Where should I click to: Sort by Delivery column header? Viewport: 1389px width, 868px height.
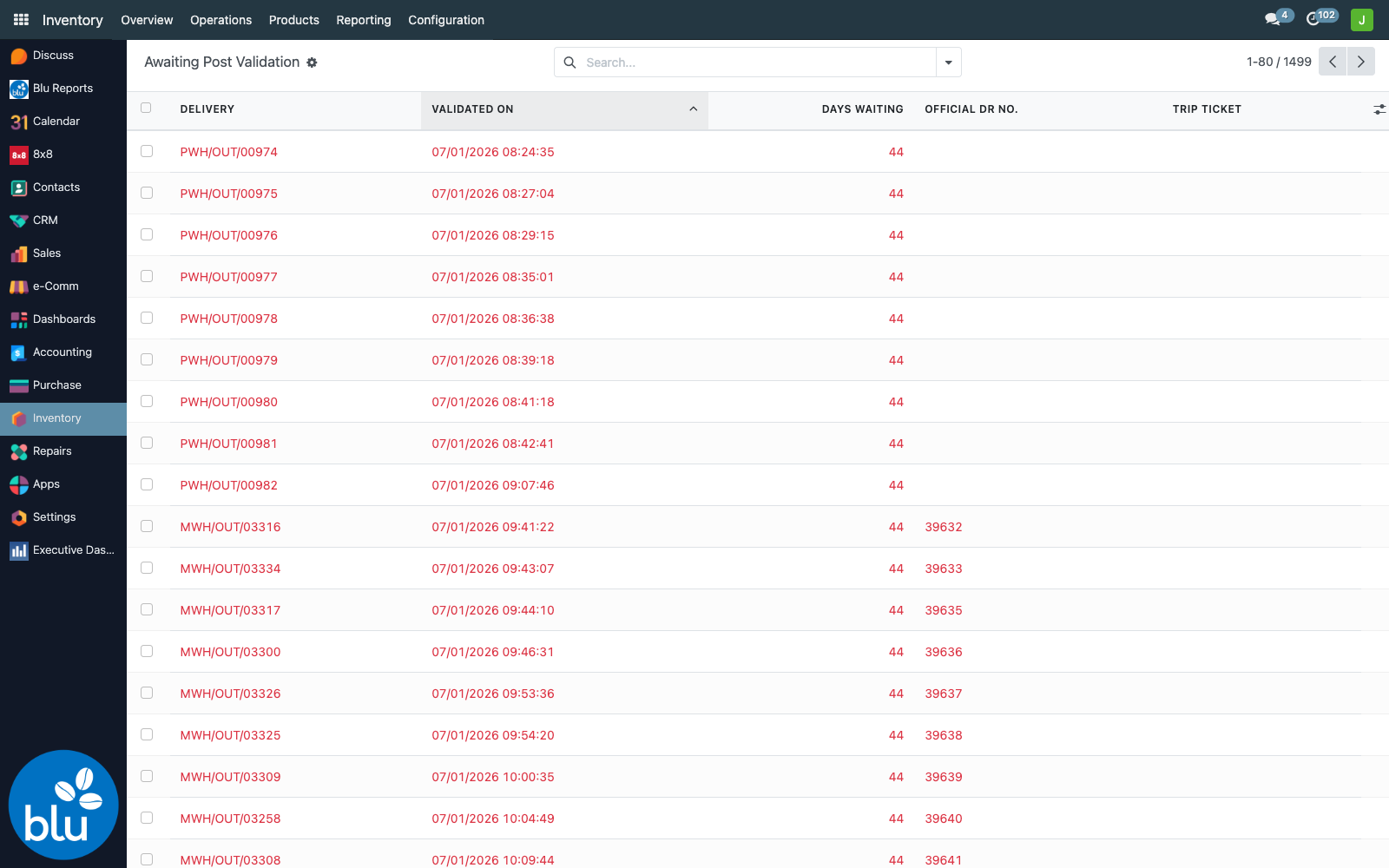[x=295, y=109]
